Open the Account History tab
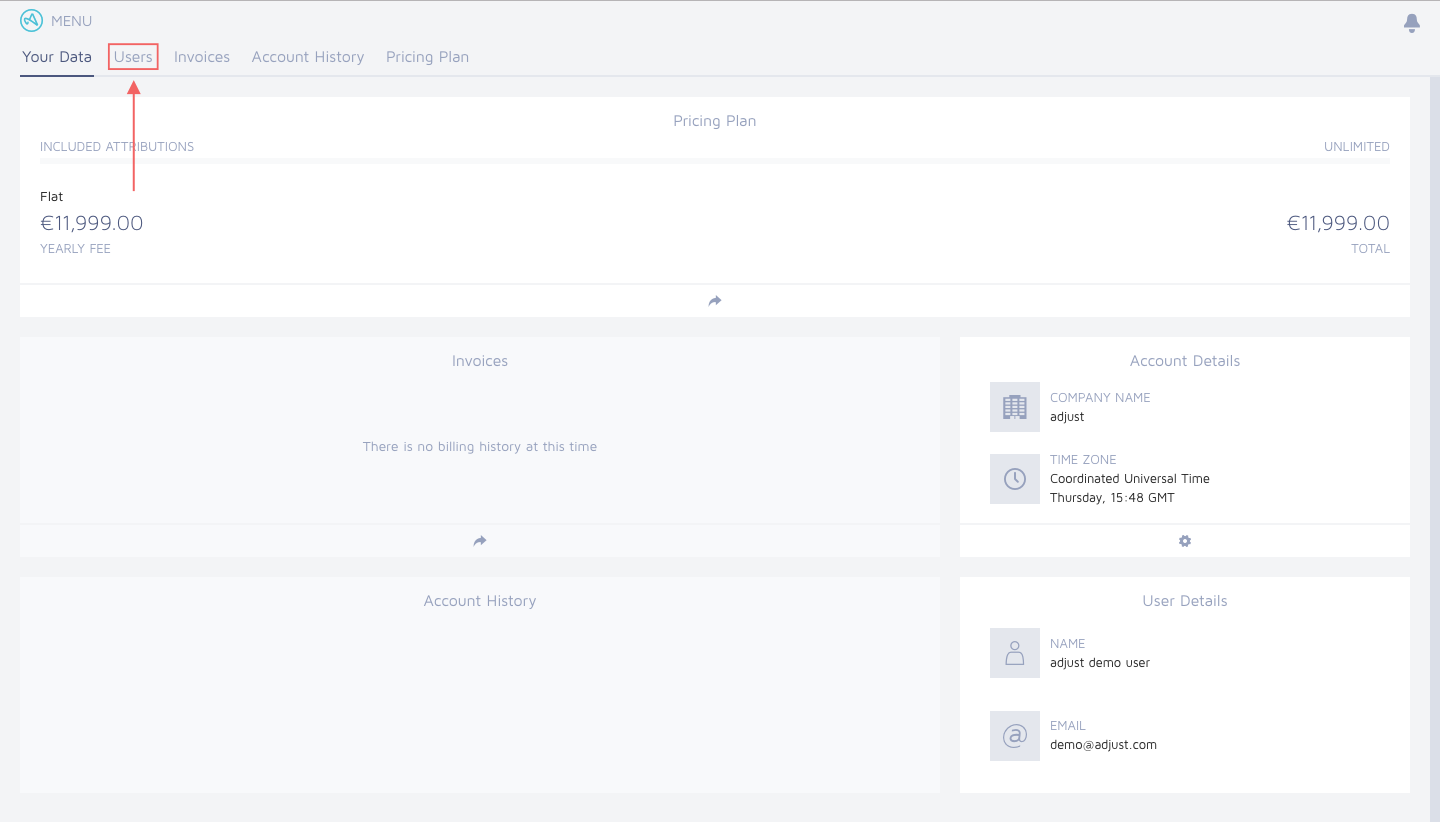Screen dimensions: 1440x822 [x=307, y=57]
